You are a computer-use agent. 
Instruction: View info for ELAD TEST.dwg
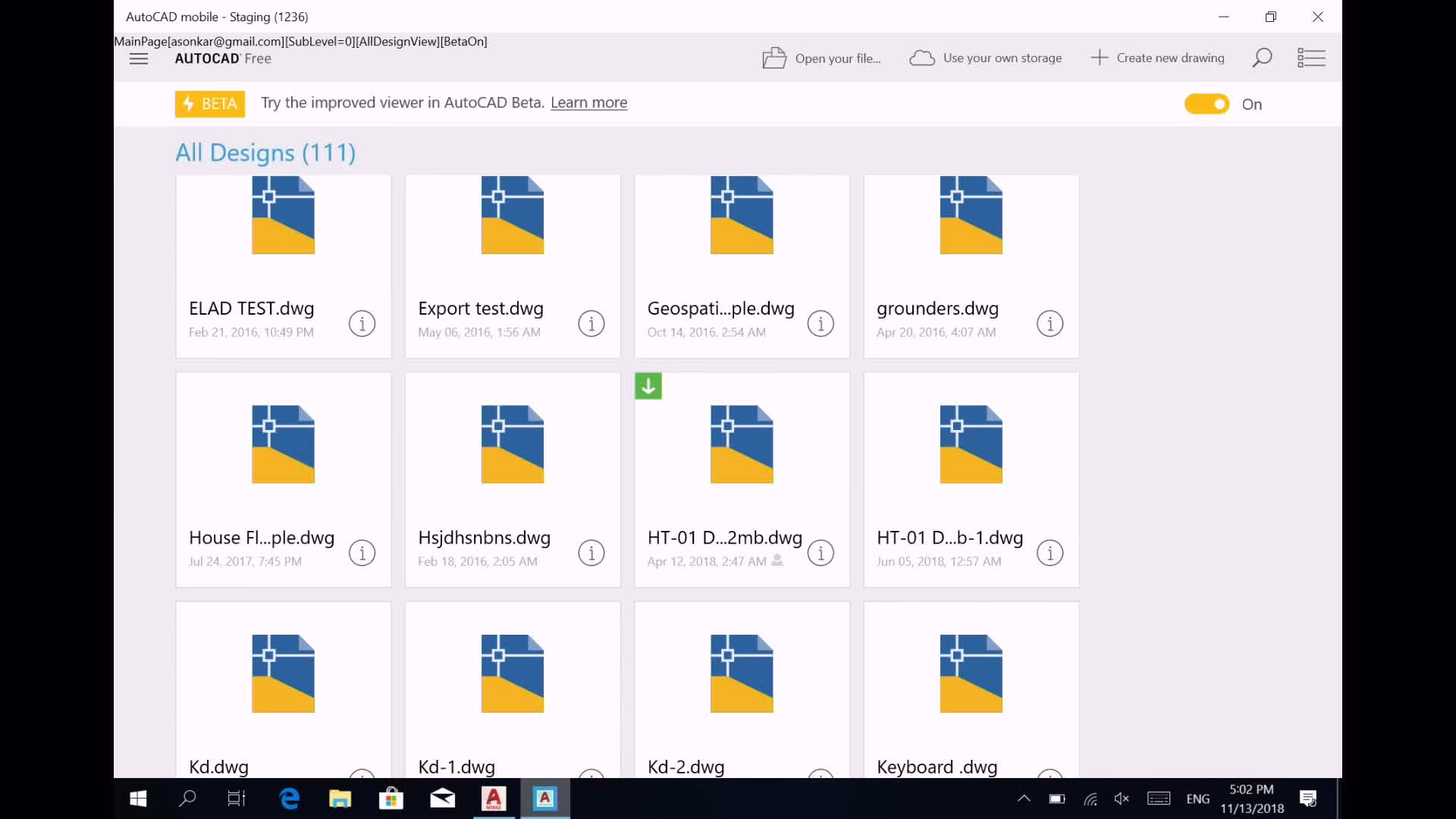click(x=362, y=324)
